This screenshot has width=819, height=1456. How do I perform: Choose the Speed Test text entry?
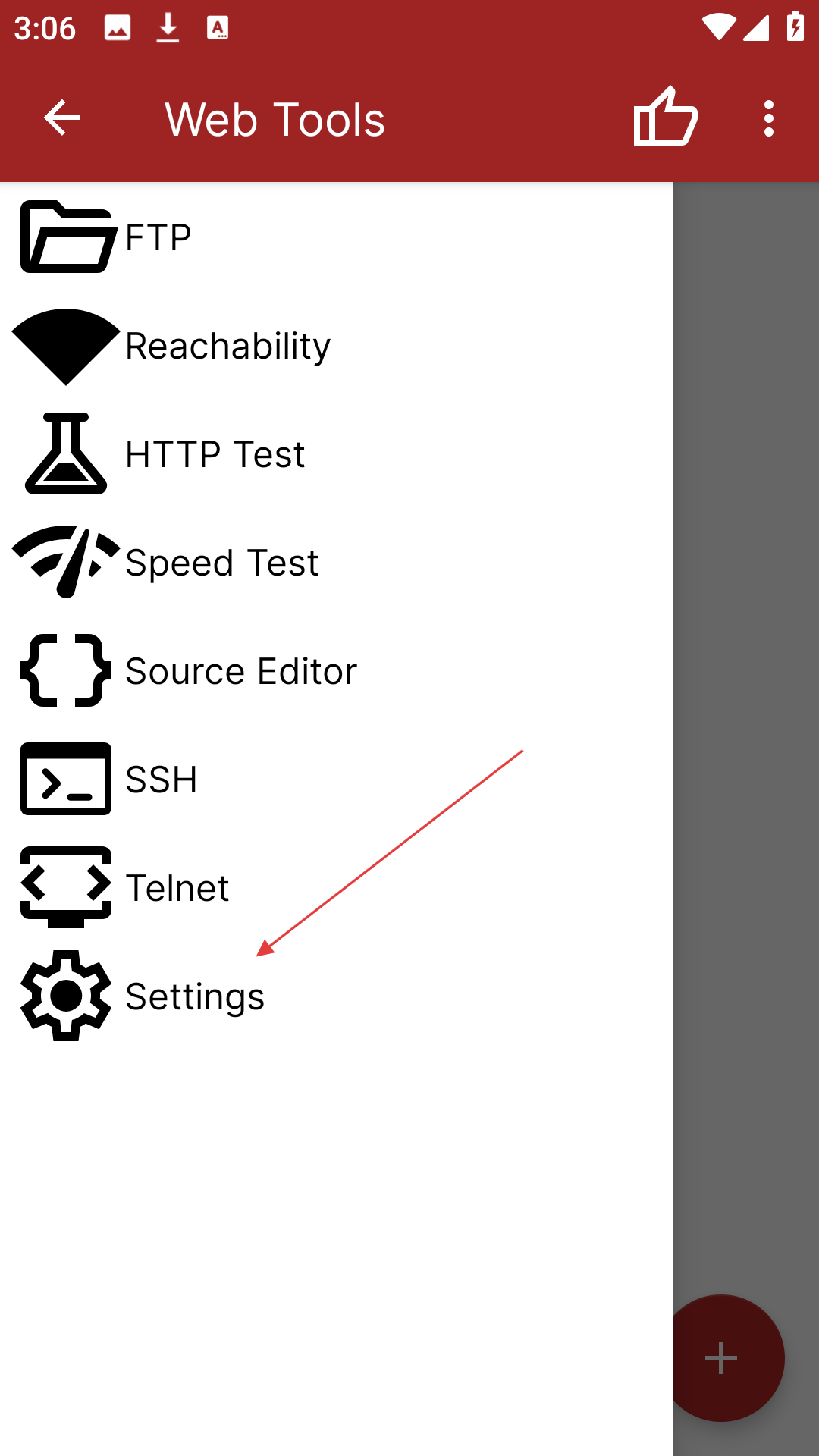click(222, 563)
